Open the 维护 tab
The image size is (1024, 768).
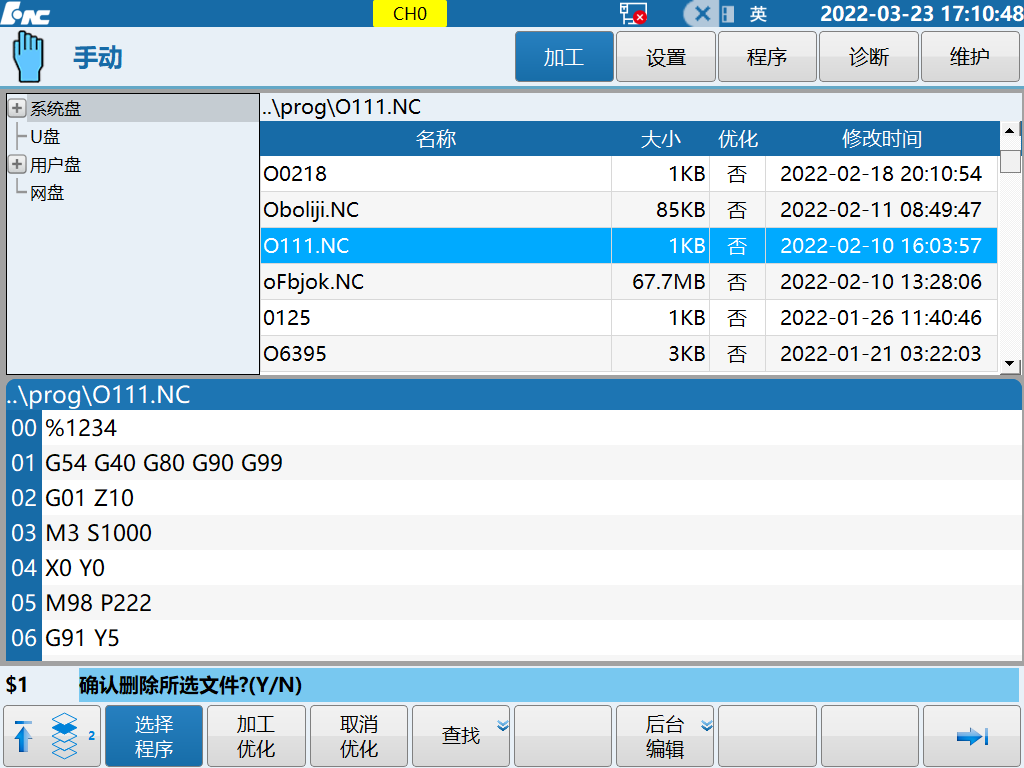click(969, 57)
